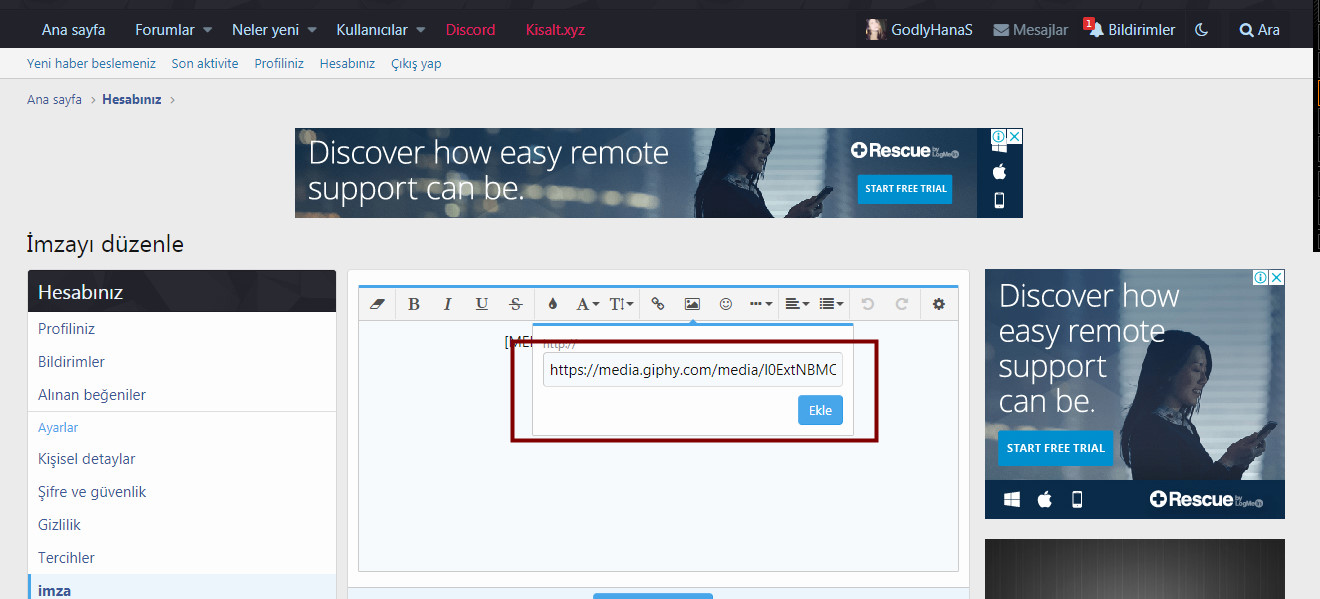The image size is (1320, 599).
Task: Open the list type dropdown
Action: (x=831, y=304)
